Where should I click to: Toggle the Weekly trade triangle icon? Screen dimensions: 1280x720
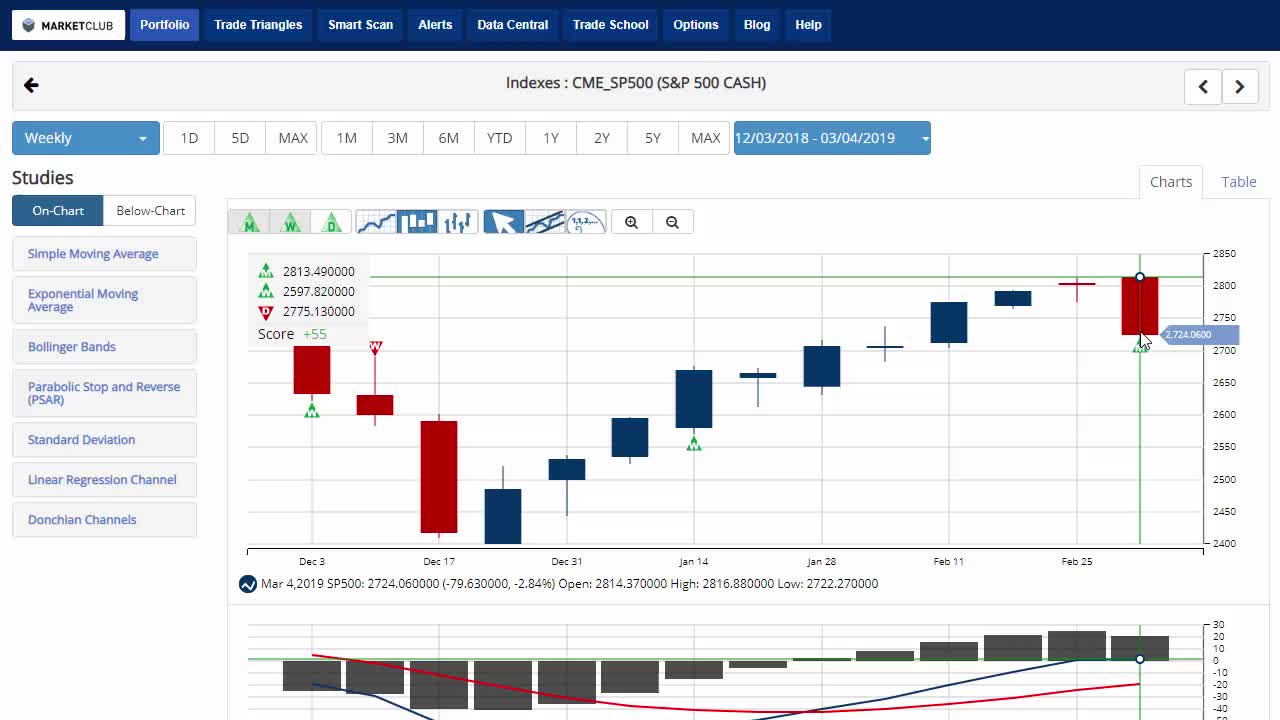291,222
